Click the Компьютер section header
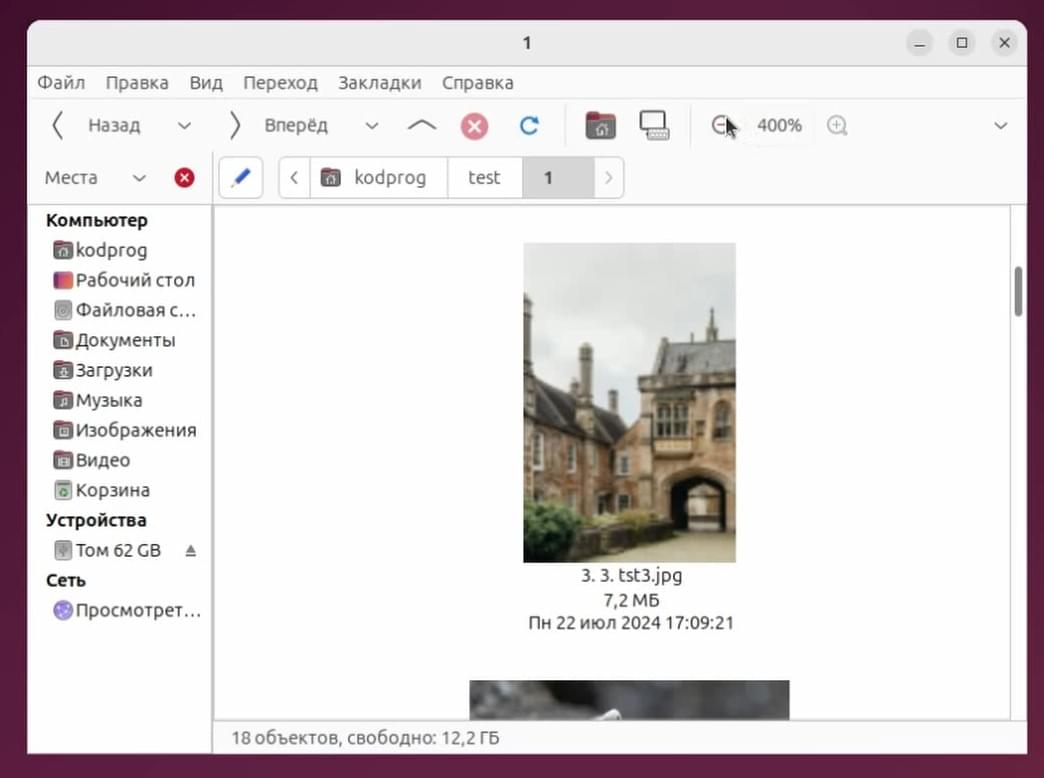The height and width of the screenshot is (778, 1044). [x=97, y=220]
